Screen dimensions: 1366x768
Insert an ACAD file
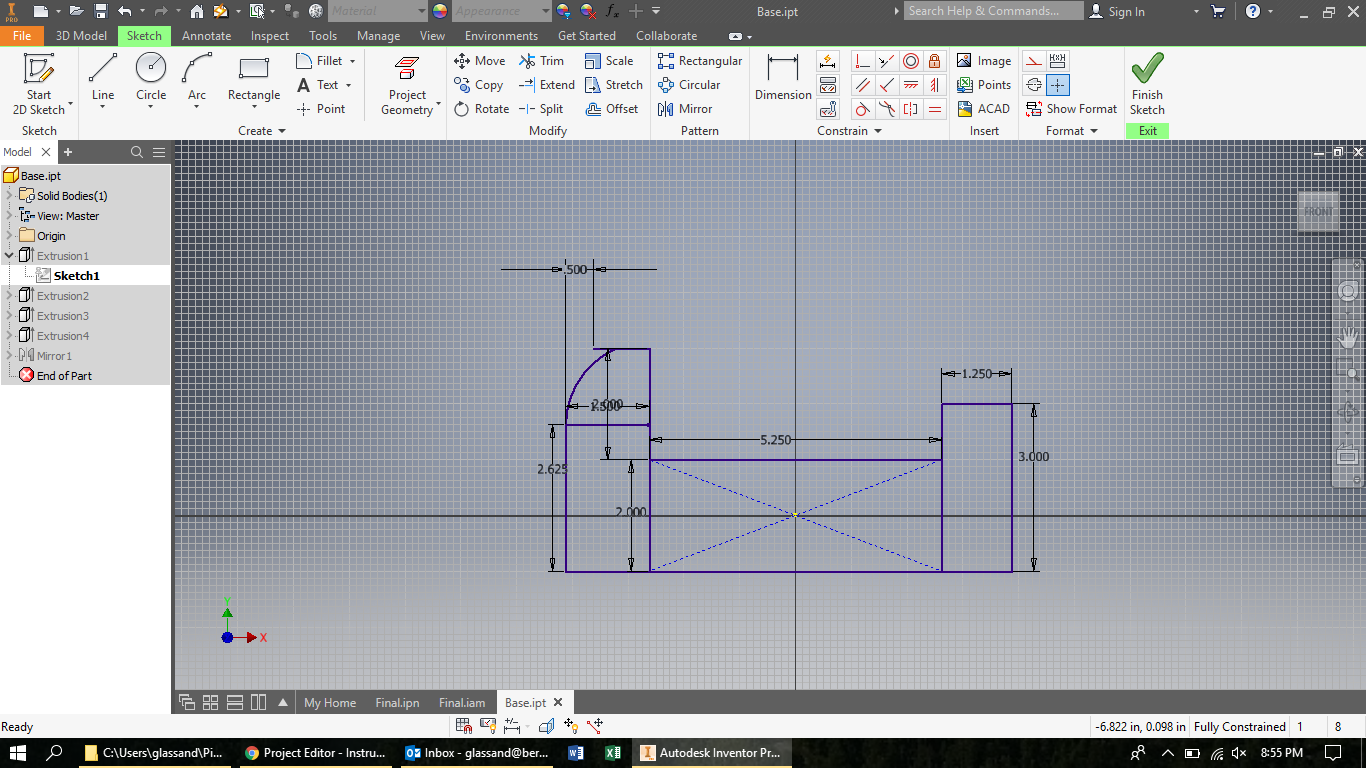pyautogui.click(x=983, y=109)
